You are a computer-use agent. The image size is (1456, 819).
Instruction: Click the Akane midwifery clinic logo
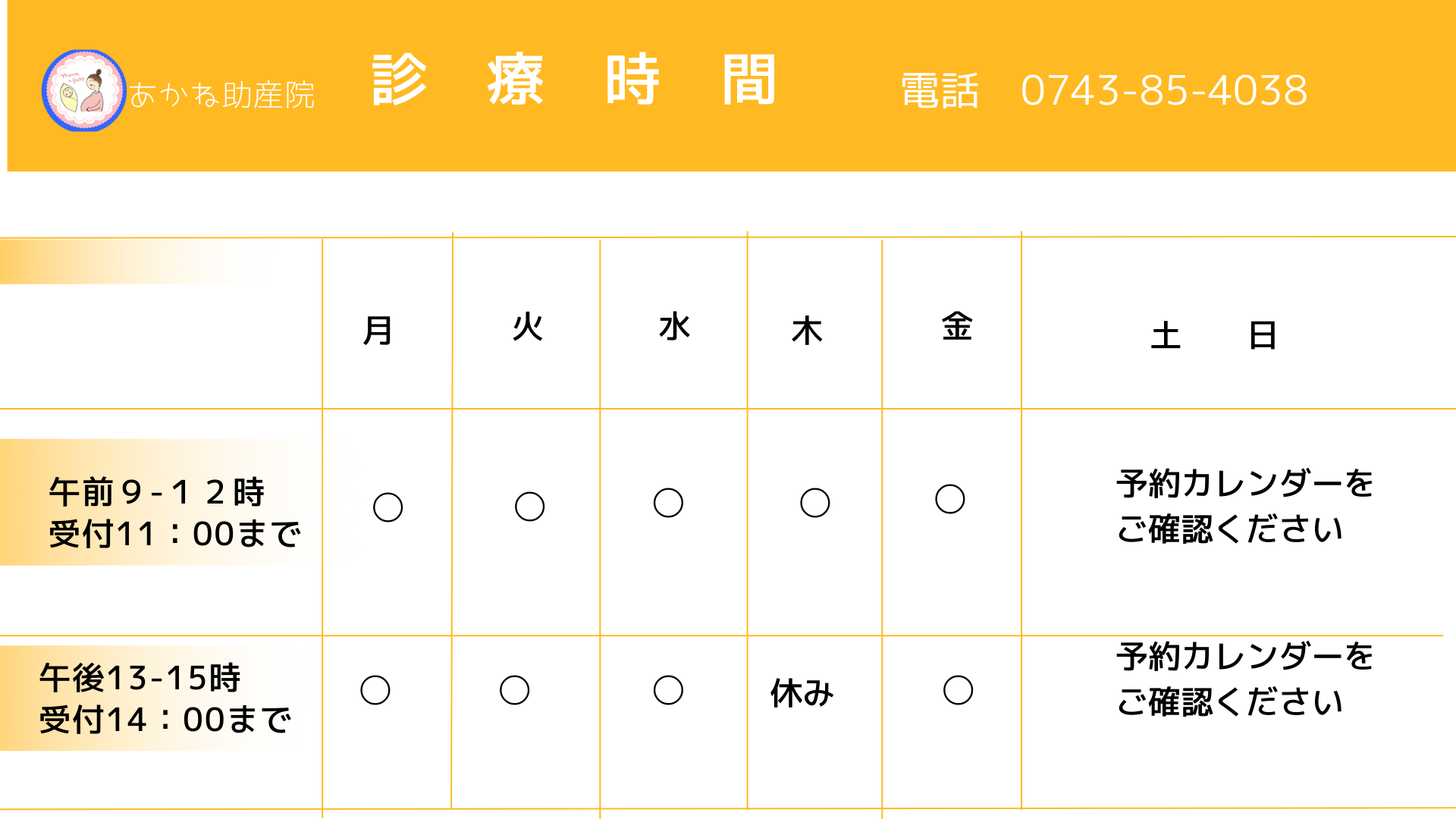[x=83, y=90]
